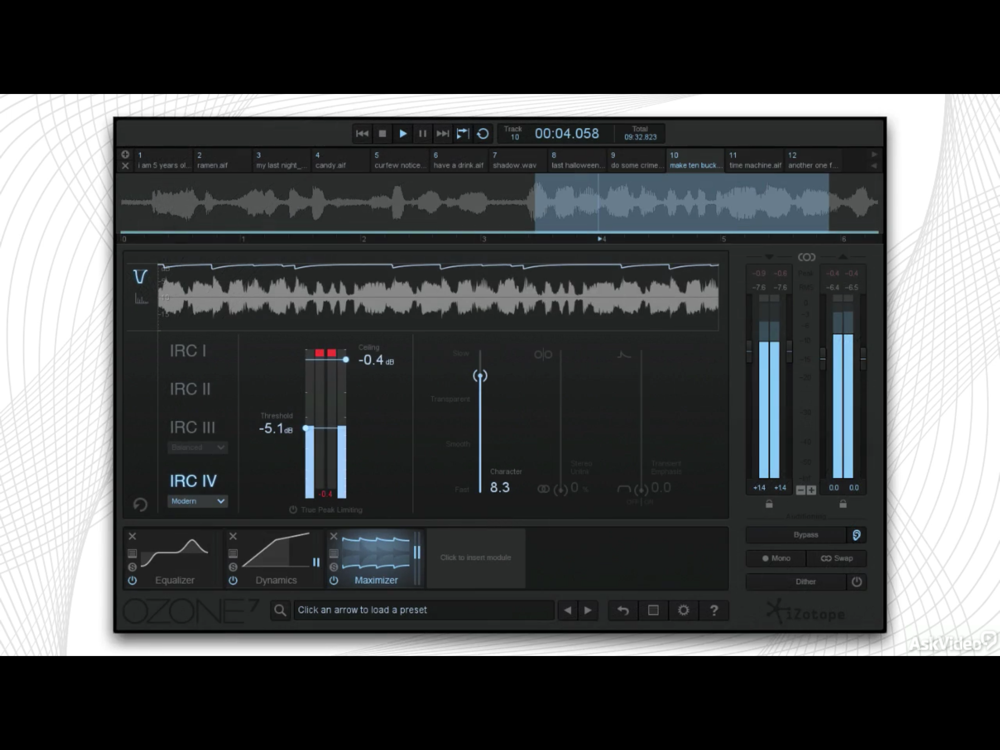Click the reset icon below IRC modes

140,505
